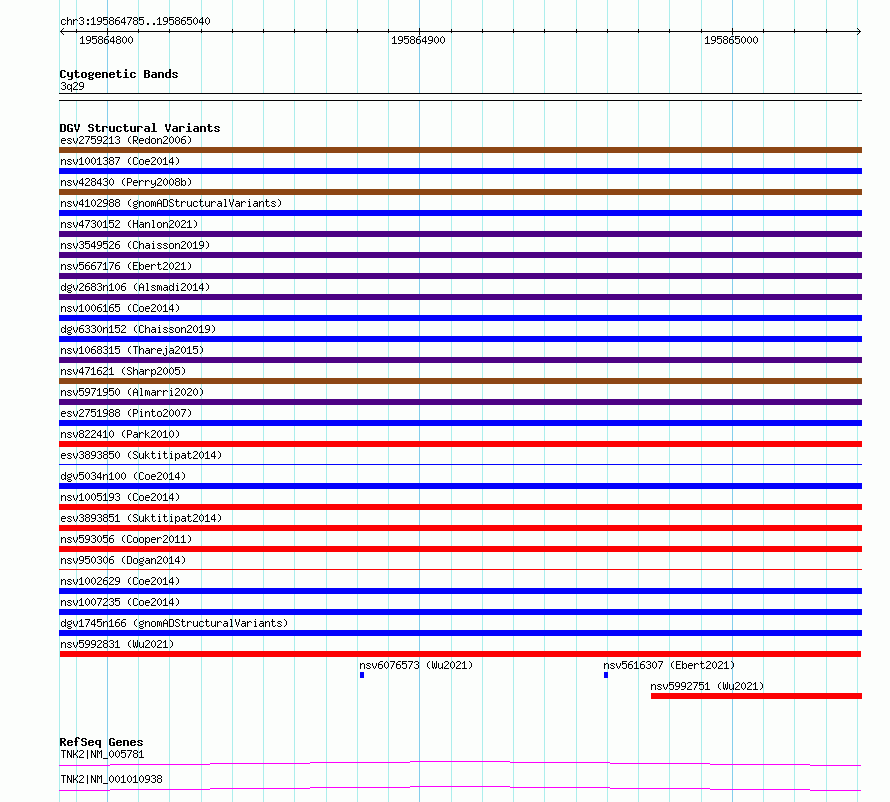Click the esv2759213 (Redon2006) variant label
Viewport: 890px width, 802px height.
(126, 140)
